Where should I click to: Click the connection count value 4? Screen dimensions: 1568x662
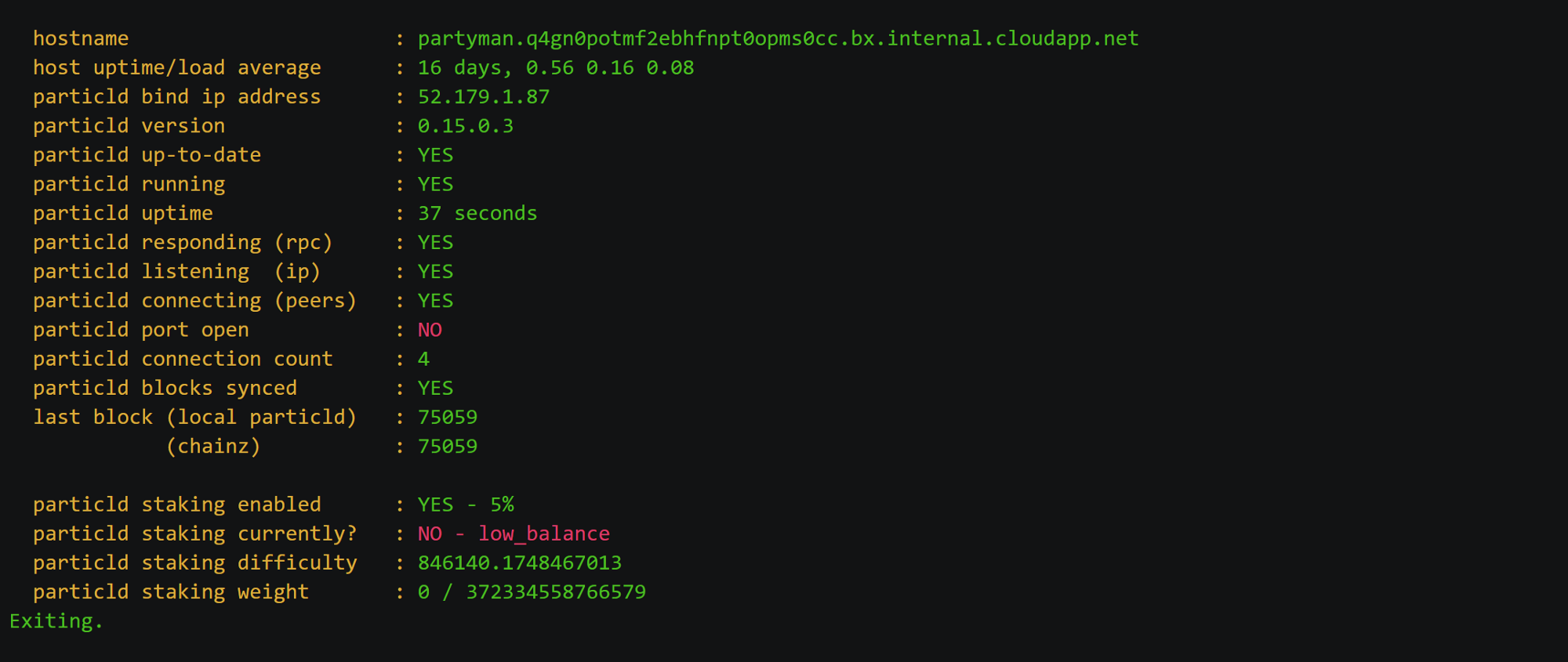[423, 359]
